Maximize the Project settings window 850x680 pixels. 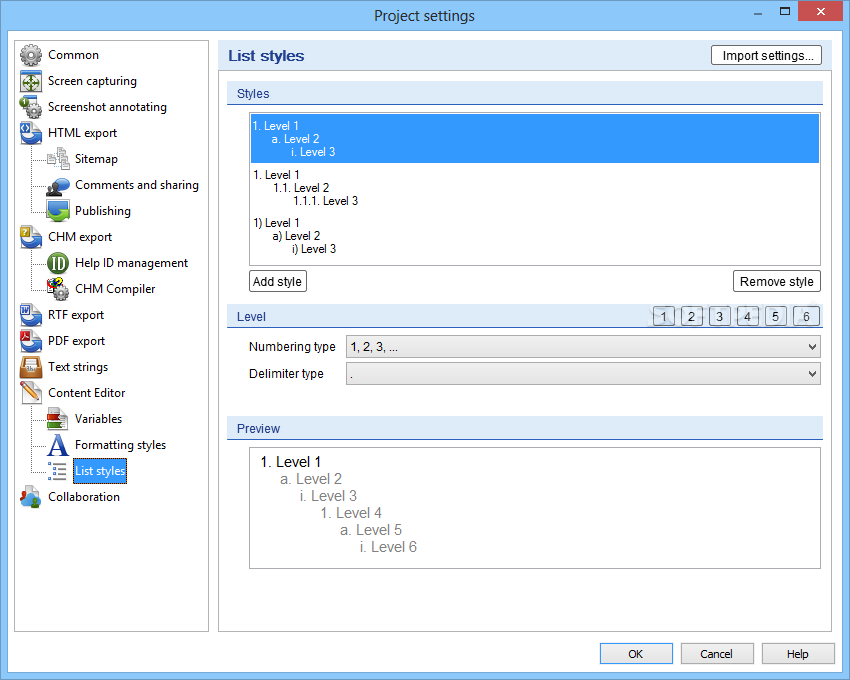(x=784, y=11)
